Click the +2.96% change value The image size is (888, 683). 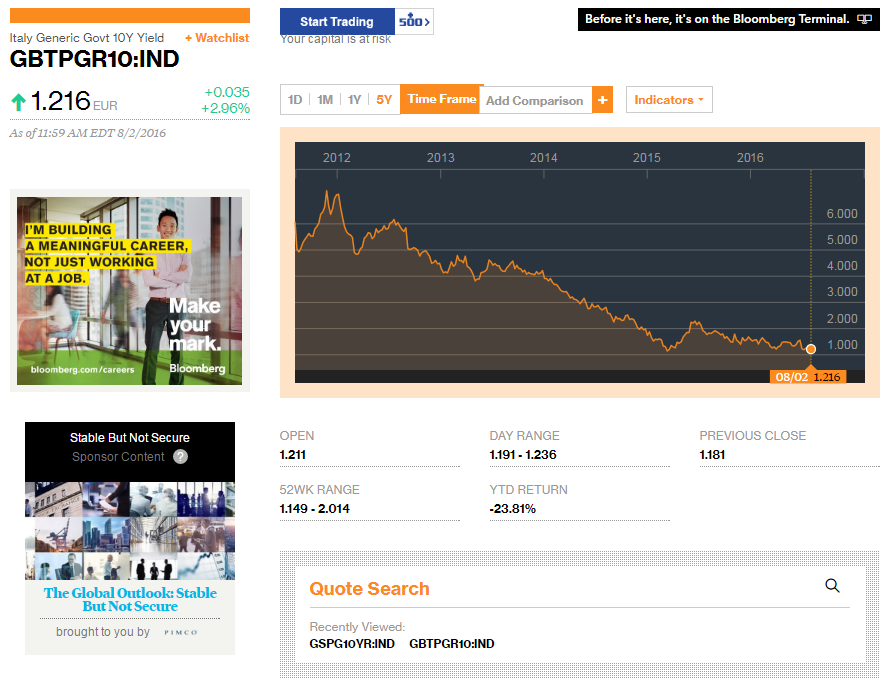pos(225,108)
